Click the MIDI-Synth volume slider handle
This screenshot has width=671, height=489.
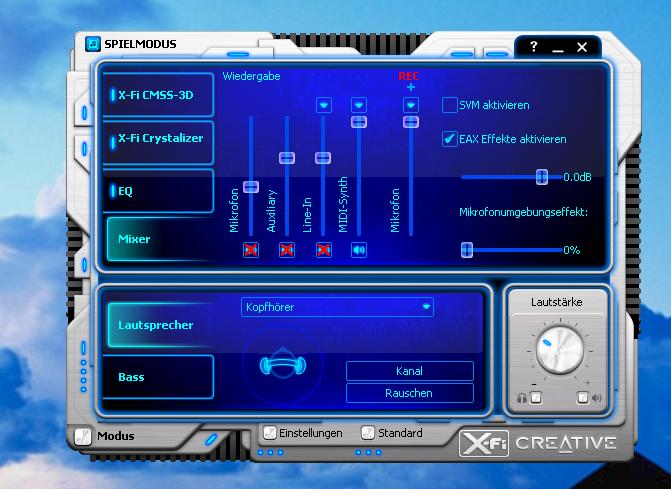pos(359,122)
